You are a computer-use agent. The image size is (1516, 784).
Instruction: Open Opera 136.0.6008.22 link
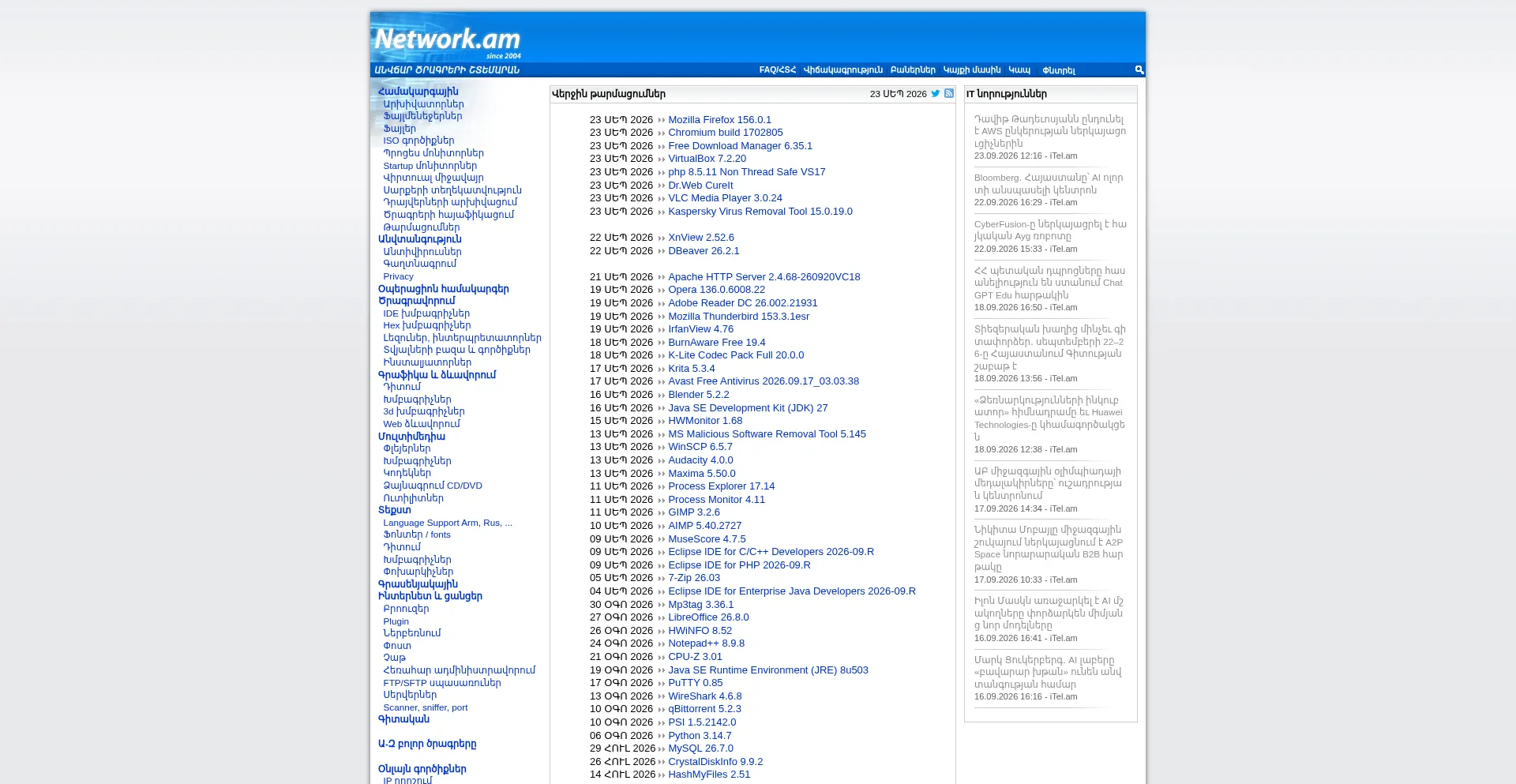click(717, 290)
